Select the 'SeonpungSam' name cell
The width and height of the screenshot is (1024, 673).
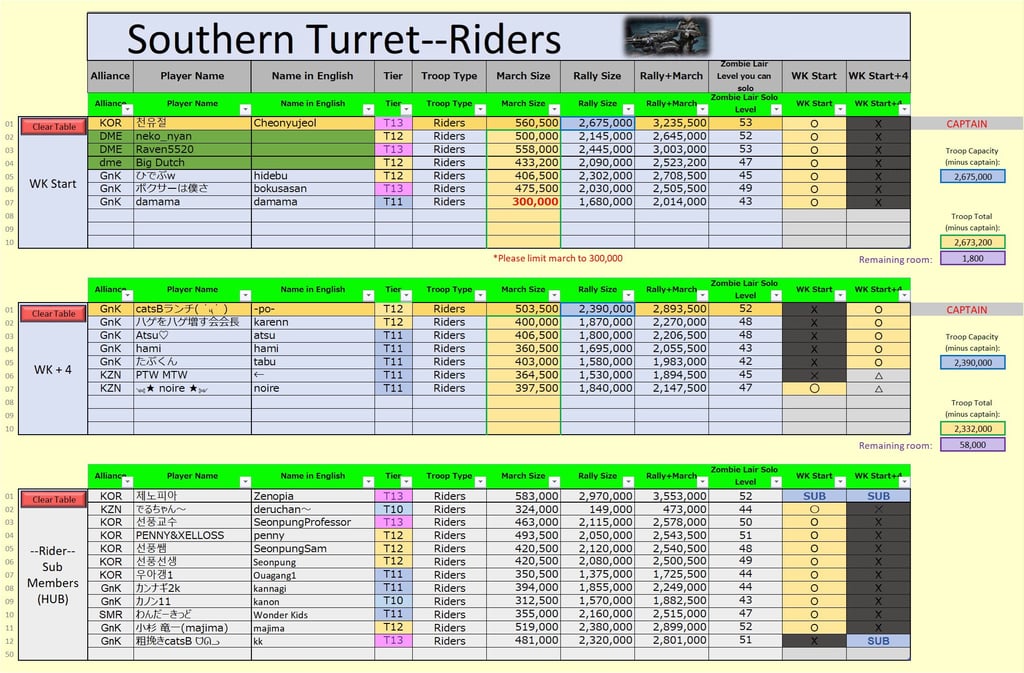313,548
